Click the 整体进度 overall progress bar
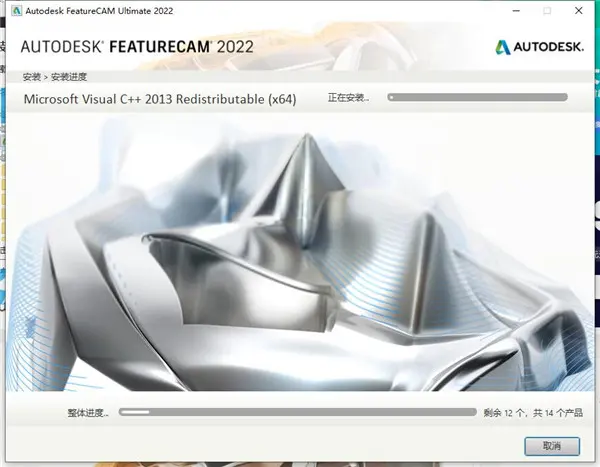The height and width of the screenshot is (467, 600). [300, 411]
